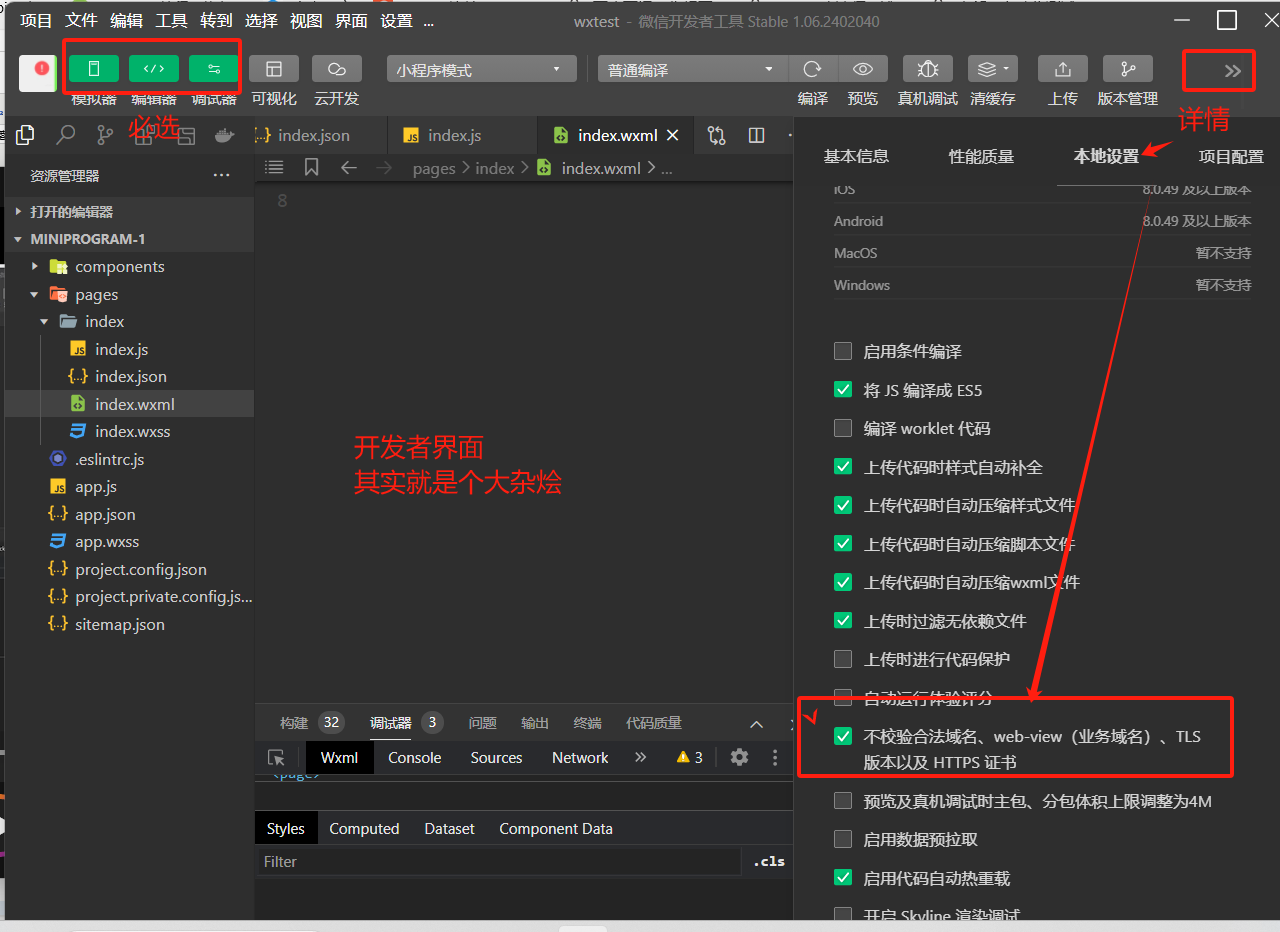Open the 小程序模式 mode dropdown
The height and width of the screenshot is (932, 1280).
(482, 69)
